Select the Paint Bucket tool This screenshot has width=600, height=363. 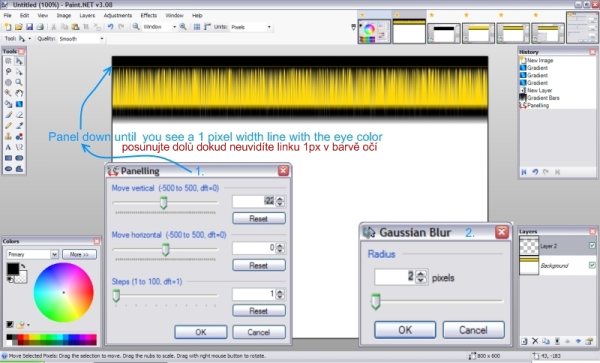pyautogui.click(x=8, y=104)
